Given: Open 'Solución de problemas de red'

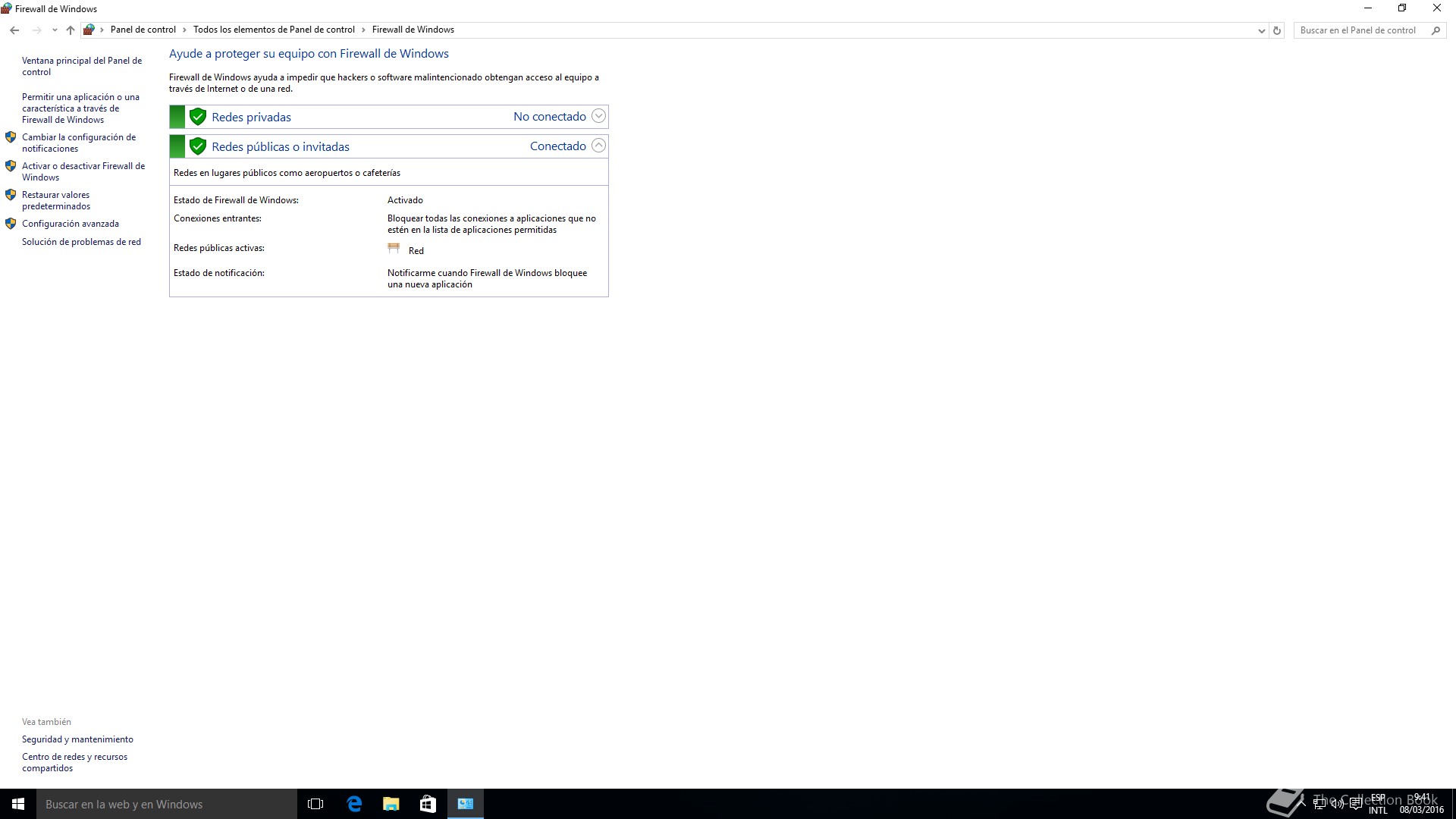Looking at the screenshot, I should [x=81, y=242].
